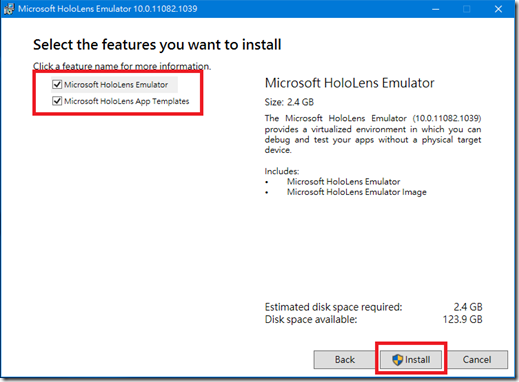Cancel the installation
Viewport: 519px width, 382px height.
point(477,359)
